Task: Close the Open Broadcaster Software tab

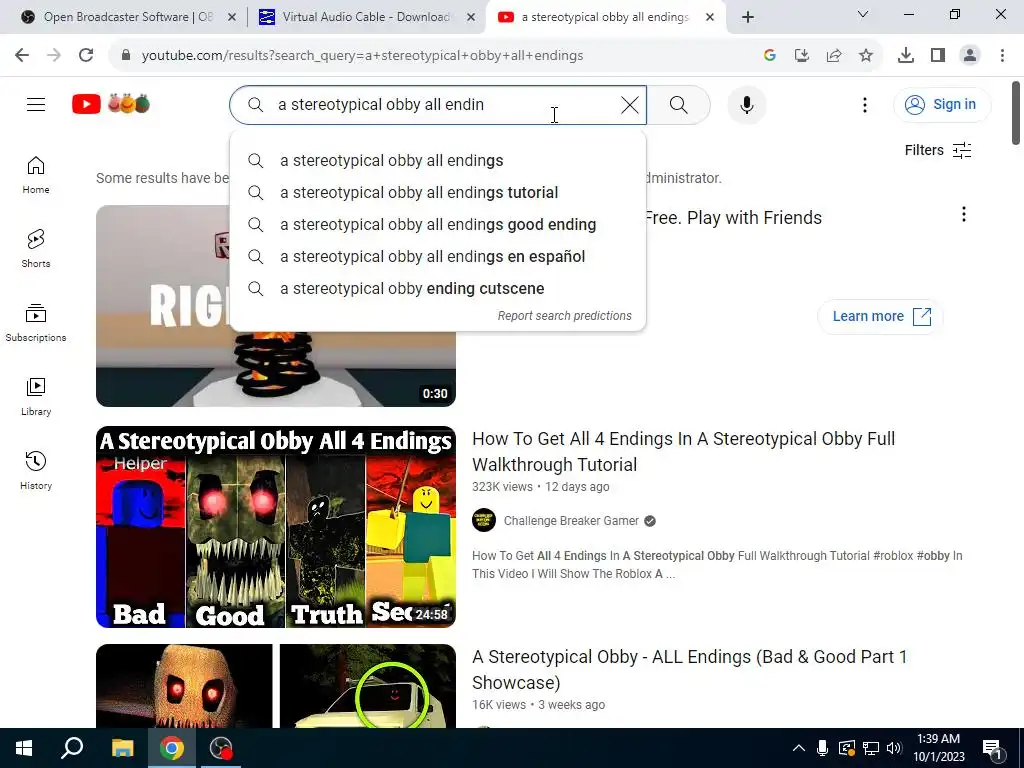Action: [232, 18]
